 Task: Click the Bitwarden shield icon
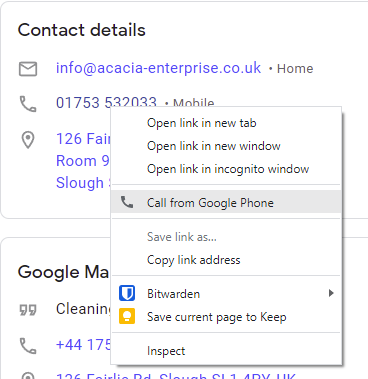pyautogui.click(x=127, y=293)
